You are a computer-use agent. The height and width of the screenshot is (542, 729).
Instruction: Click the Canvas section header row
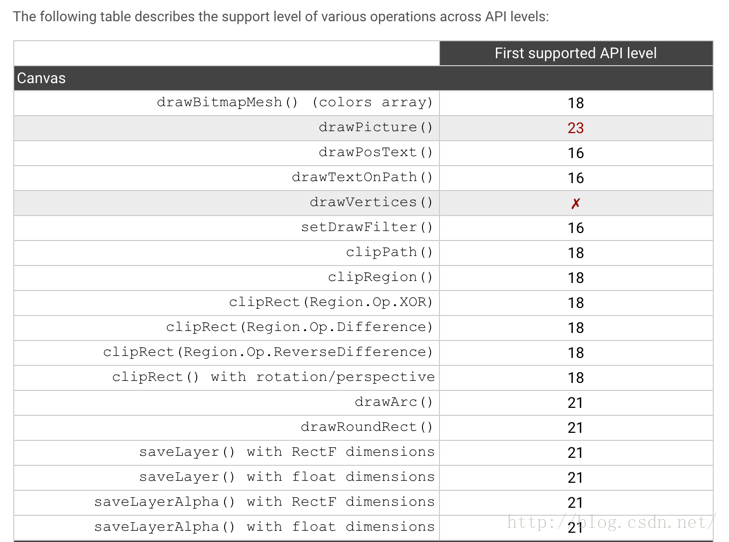364,78
